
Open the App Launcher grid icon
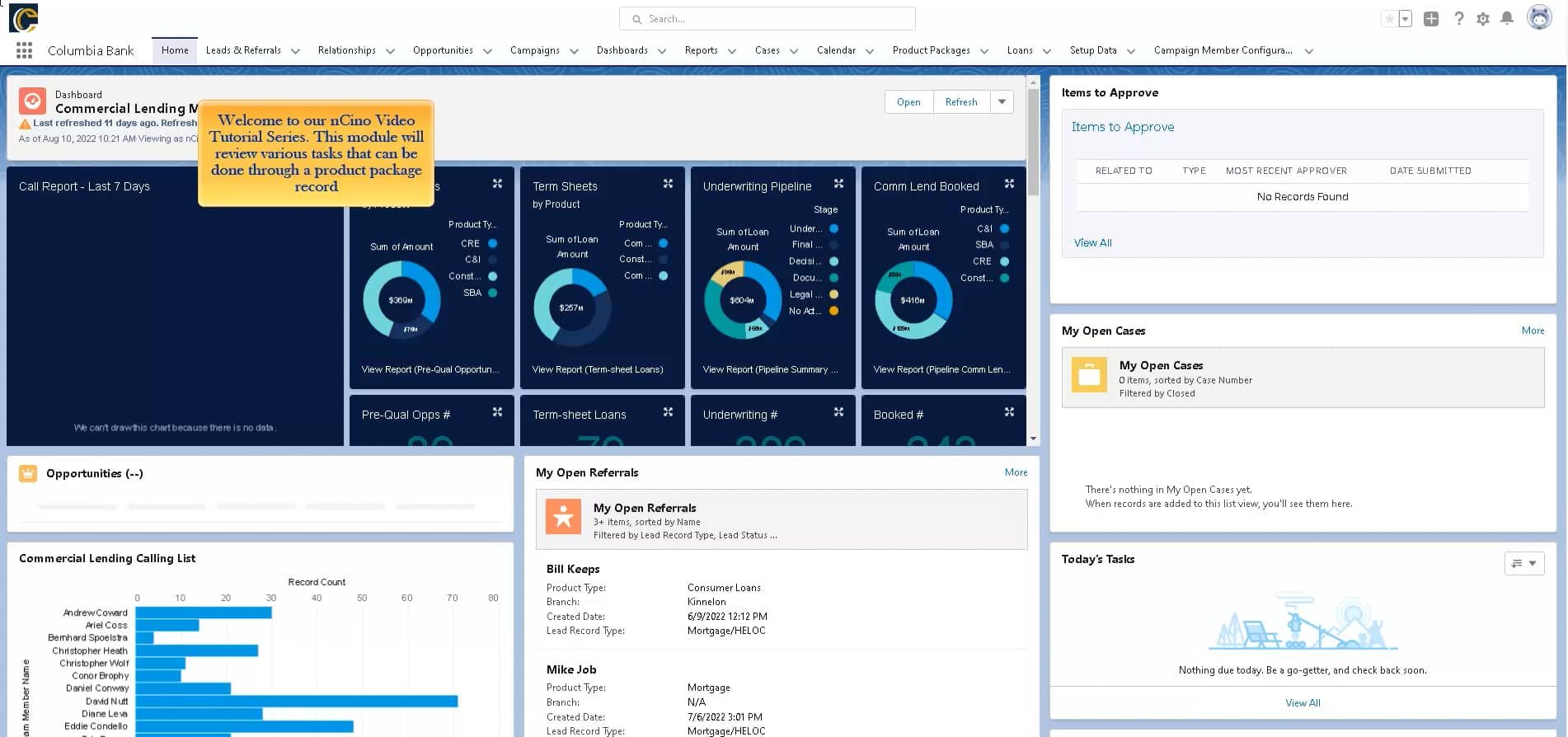(x=24, y=50)
